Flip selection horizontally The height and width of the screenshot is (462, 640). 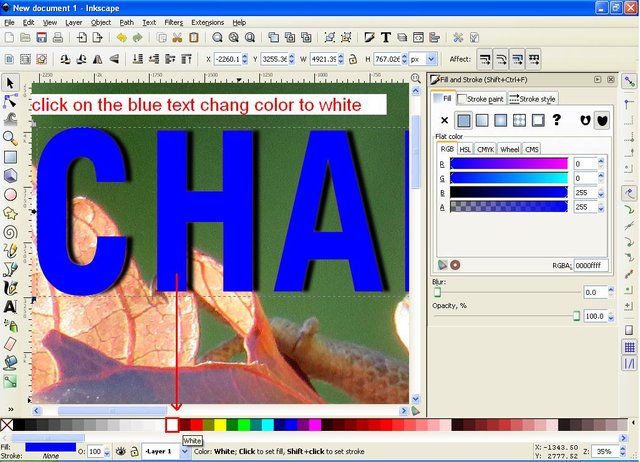[x=98, y=60]
